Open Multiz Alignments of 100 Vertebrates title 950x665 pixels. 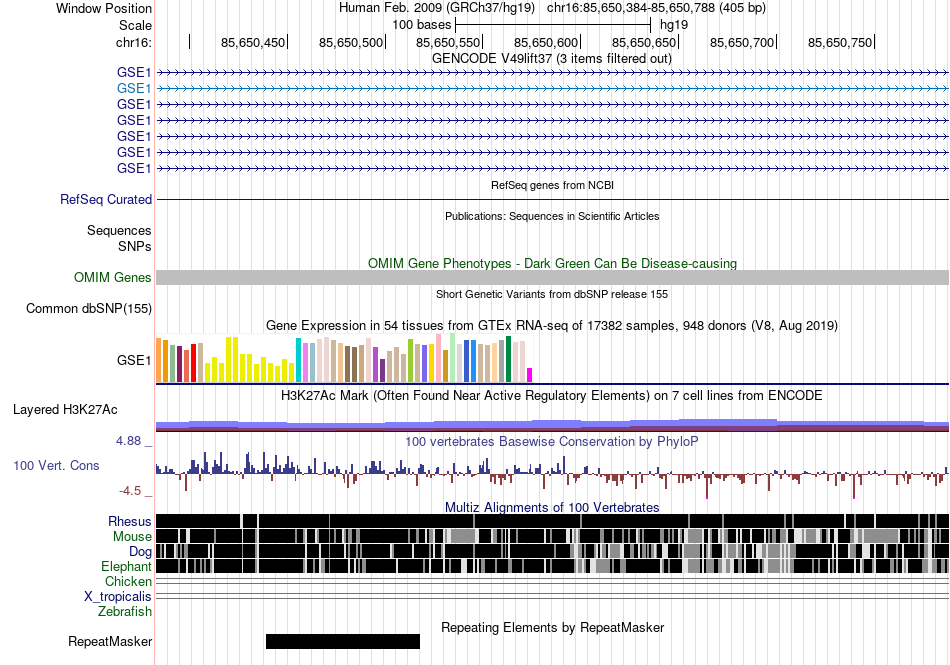tap(552, 508)
